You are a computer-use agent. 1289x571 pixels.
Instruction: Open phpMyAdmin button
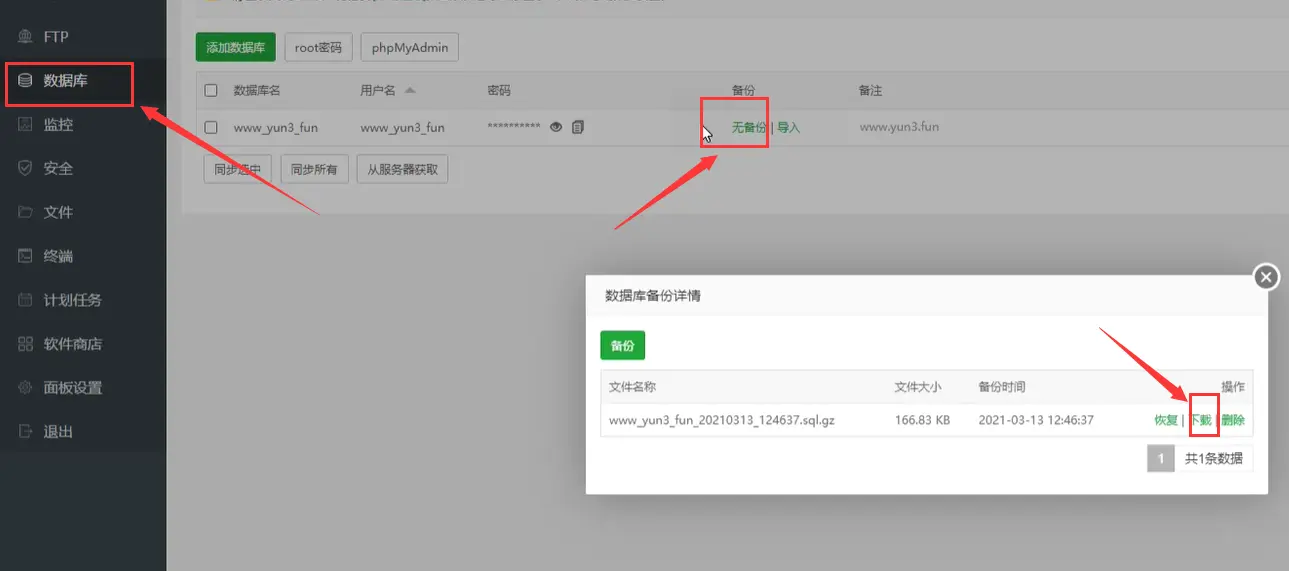(x=410, y=47)
